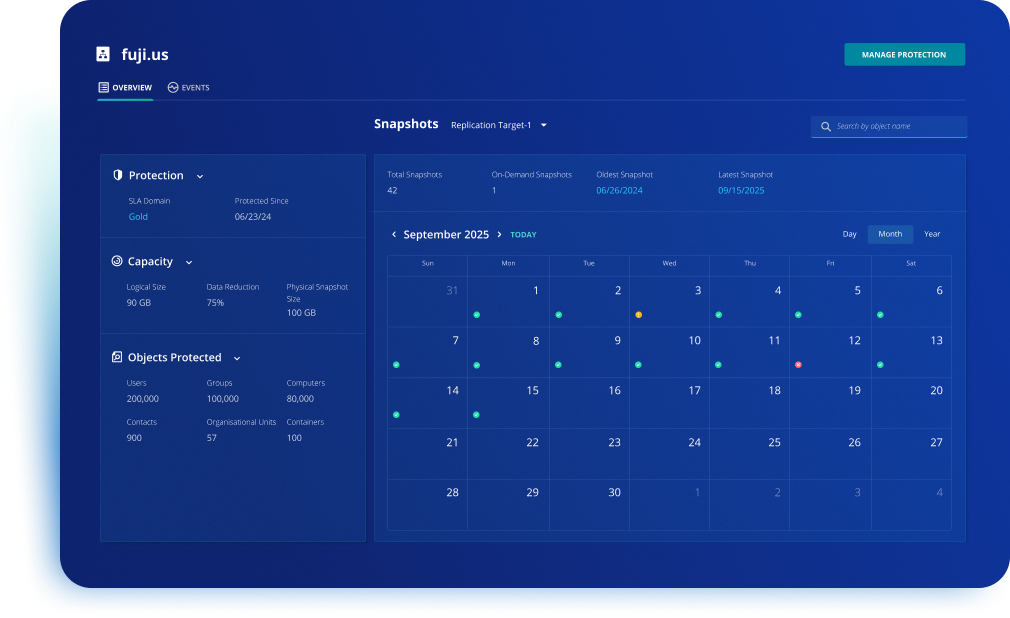Open the Gold SLA Domain link

138,217
